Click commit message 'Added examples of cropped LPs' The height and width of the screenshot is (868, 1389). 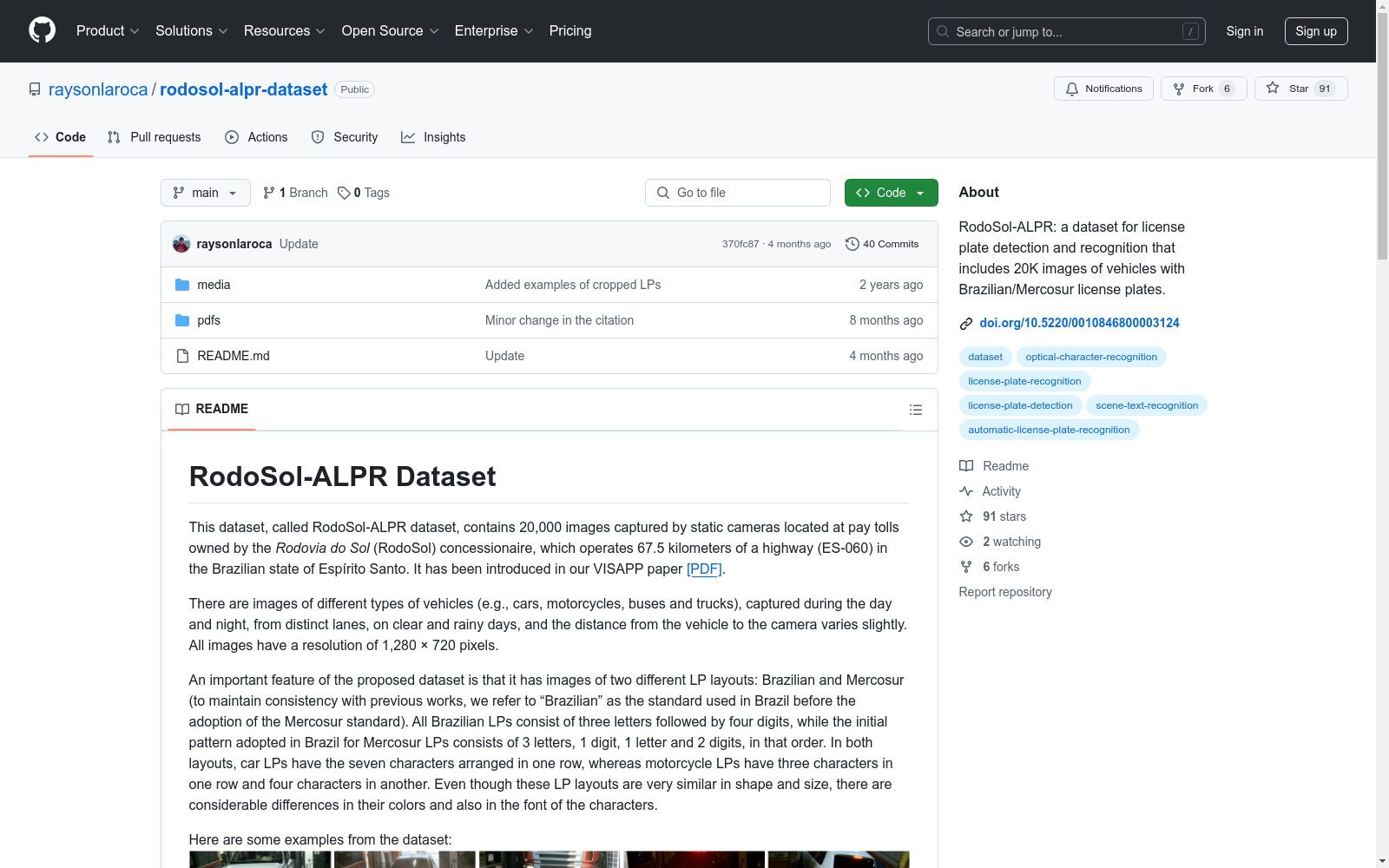tap(573, 285)
